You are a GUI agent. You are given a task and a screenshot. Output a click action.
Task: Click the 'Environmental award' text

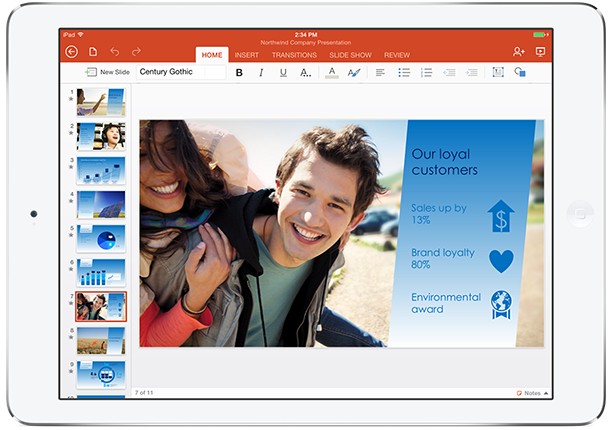[x=446, y=303]
